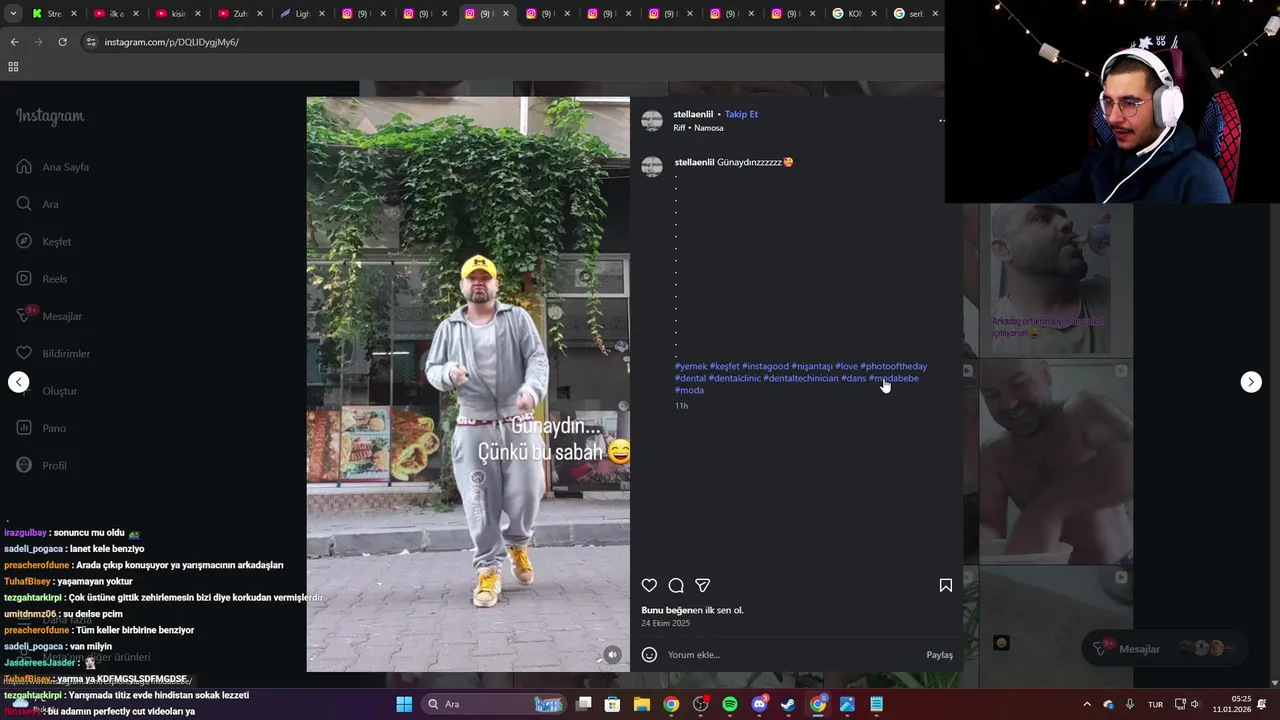Open the Riff • Namosa audio link
This screenshot has height=720, width=1280.
pyautogui.click(x=698, y=128)
